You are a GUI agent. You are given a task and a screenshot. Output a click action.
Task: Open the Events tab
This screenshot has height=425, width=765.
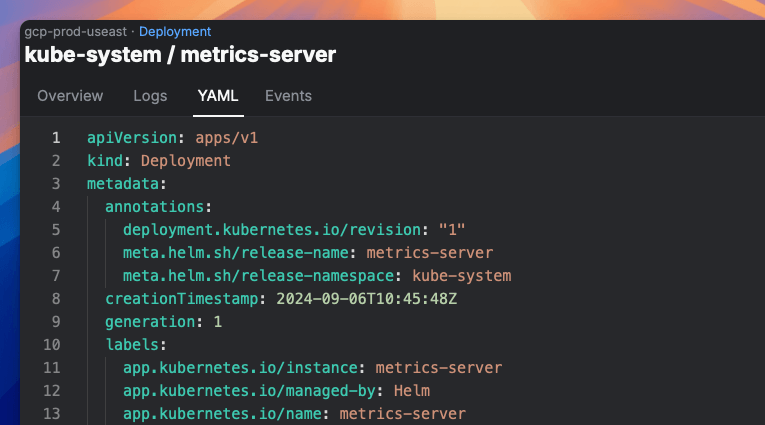[288, 96]
